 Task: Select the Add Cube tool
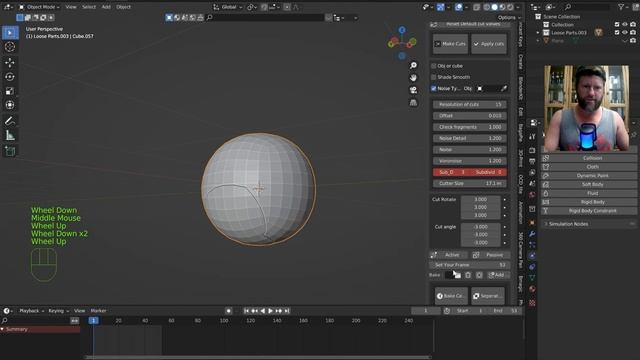pyautogui.click(x=10, y=151)
